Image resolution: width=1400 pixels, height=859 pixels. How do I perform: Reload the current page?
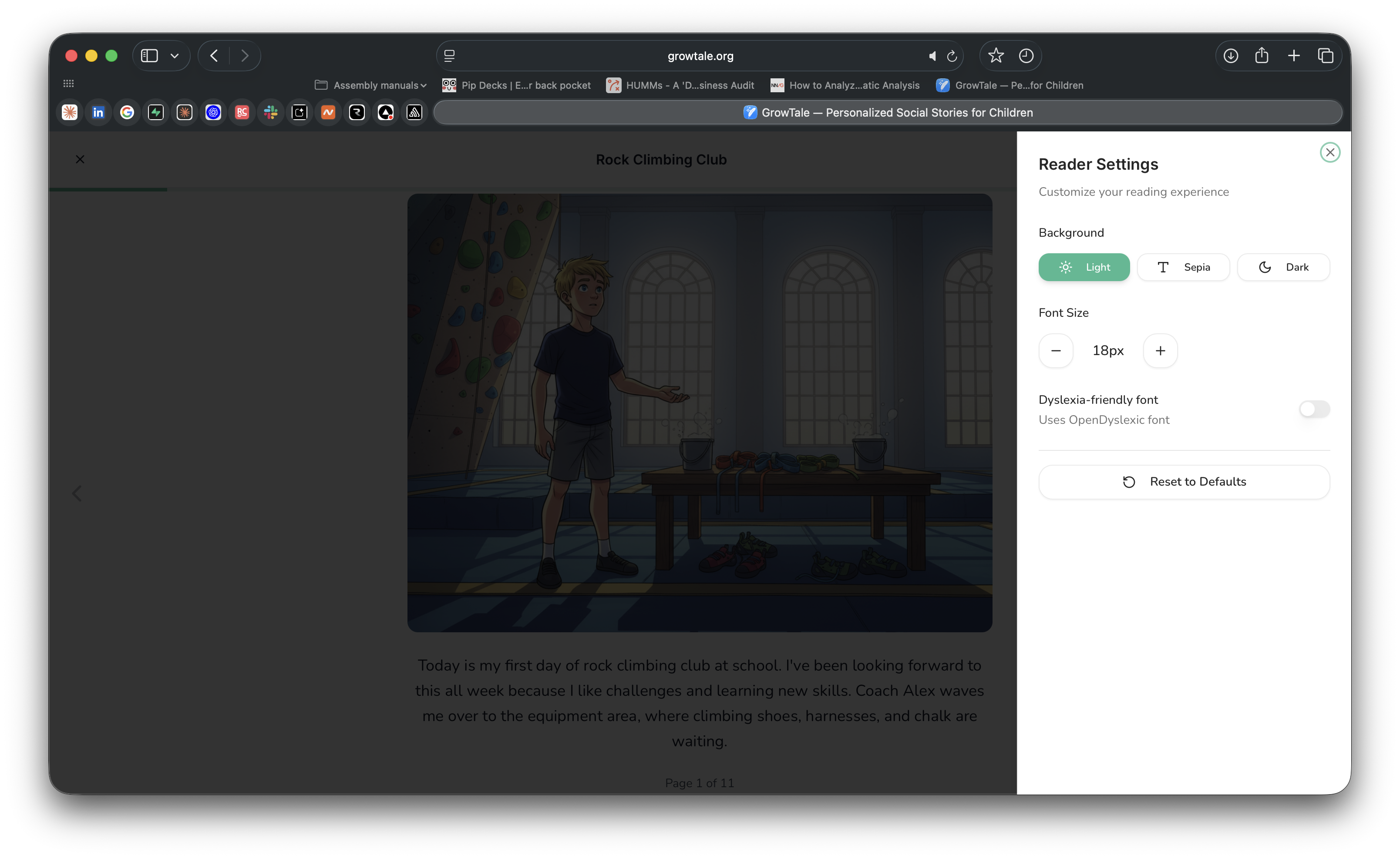point(951,56)
